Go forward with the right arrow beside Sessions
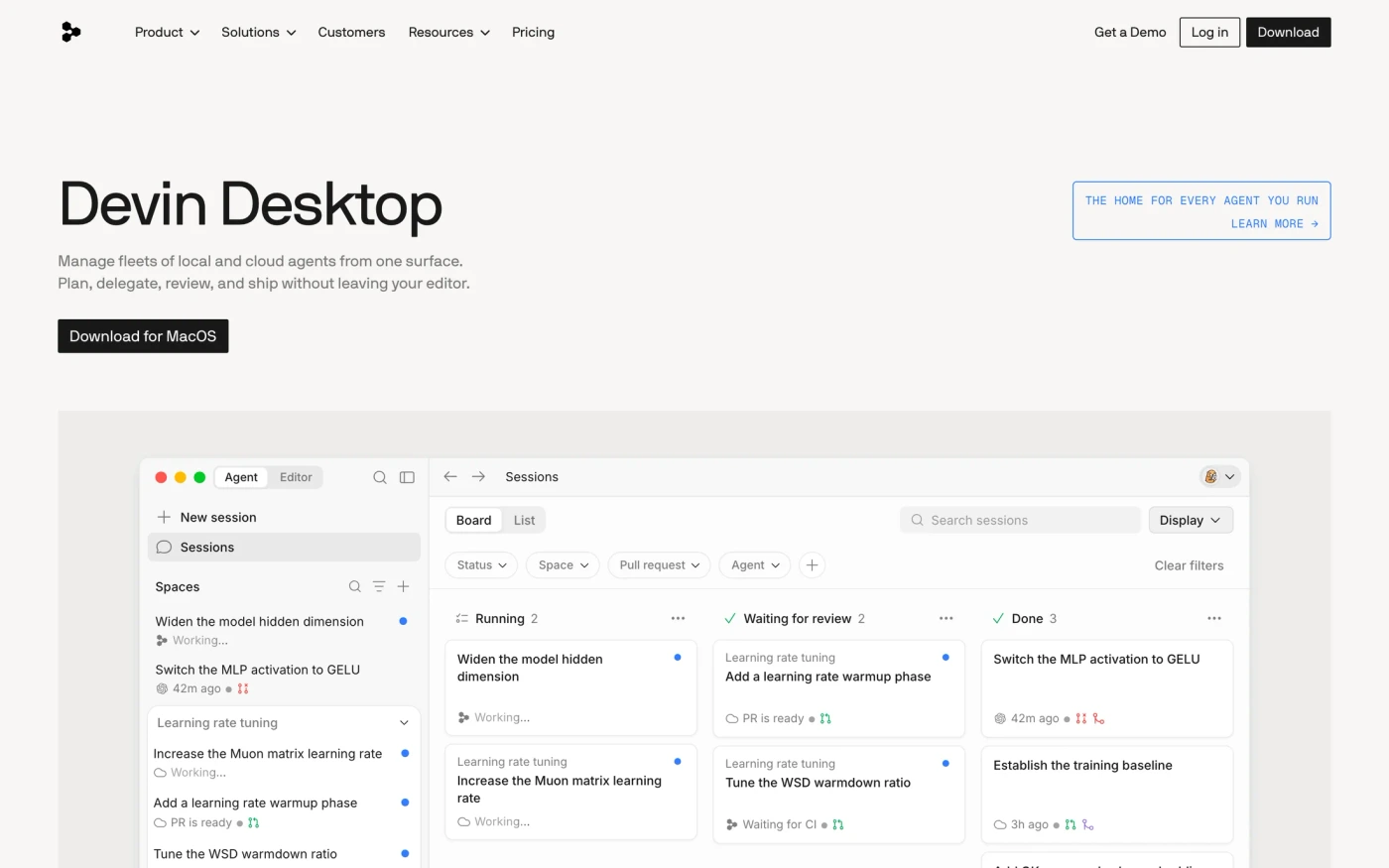Screen dimensions: 1389x868 [x=478, y=477]
